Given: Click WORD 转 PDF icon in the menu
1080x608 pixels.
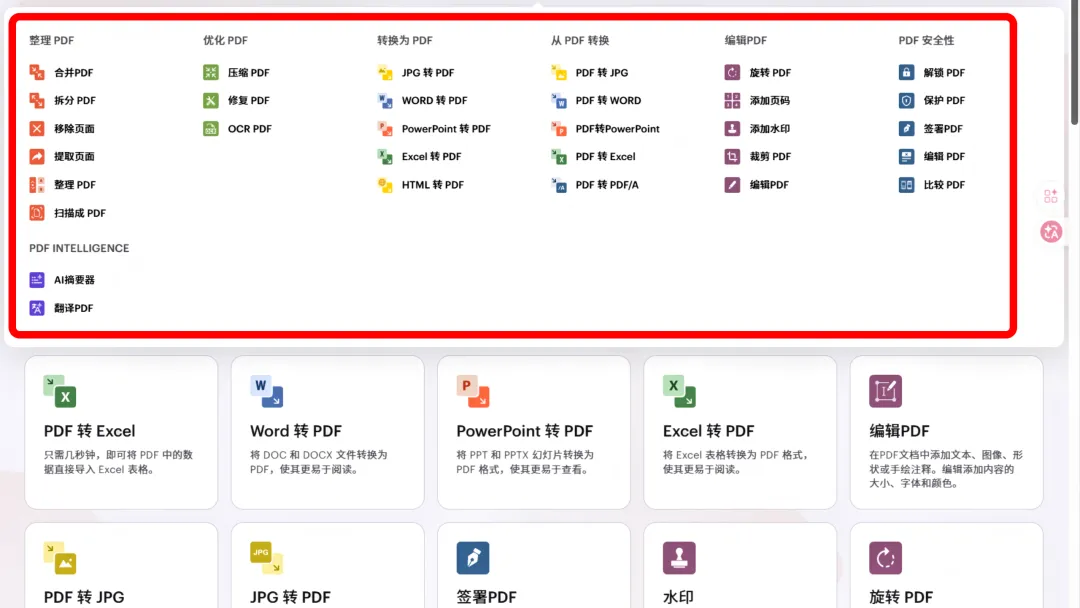Looking at the screenshot, I should tap(385, 101).
